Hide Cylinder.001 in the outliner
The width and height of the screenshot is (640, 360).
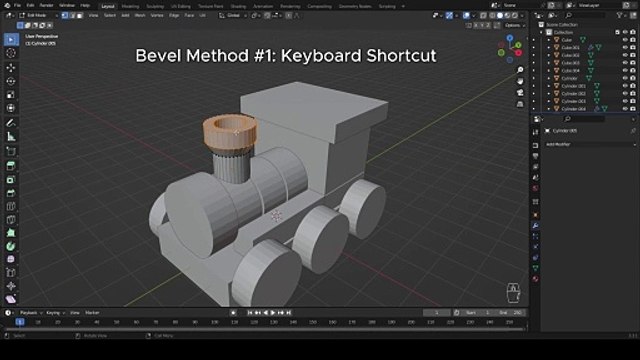tap(625, 86)
